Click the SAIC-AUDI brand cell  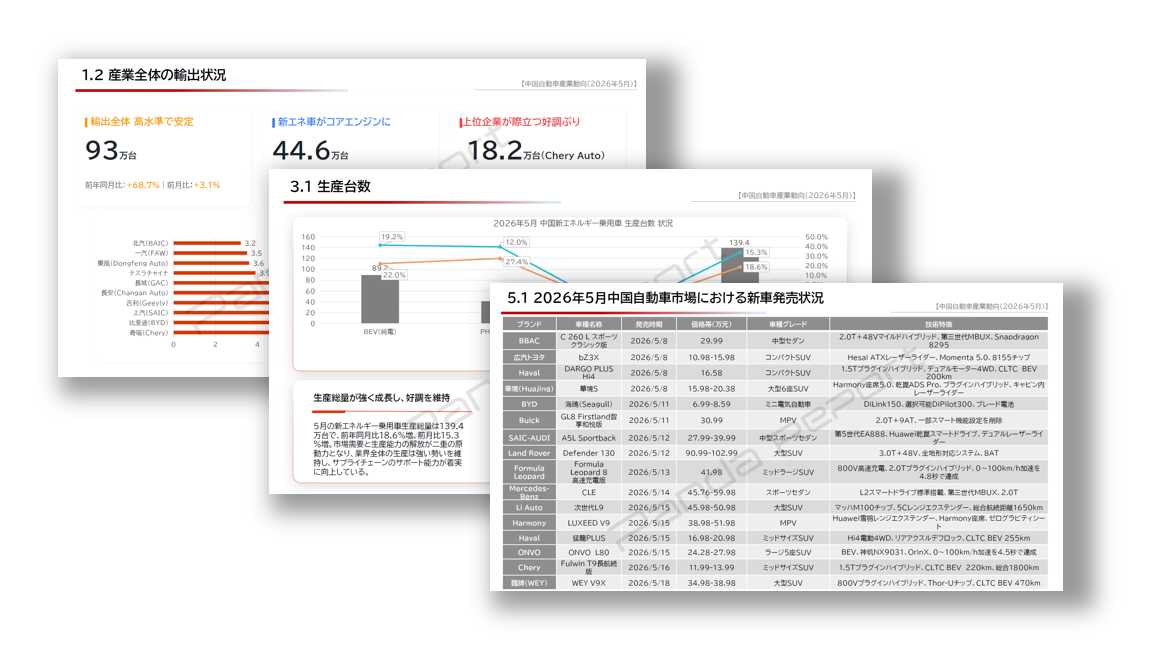(x=529, y=438)
